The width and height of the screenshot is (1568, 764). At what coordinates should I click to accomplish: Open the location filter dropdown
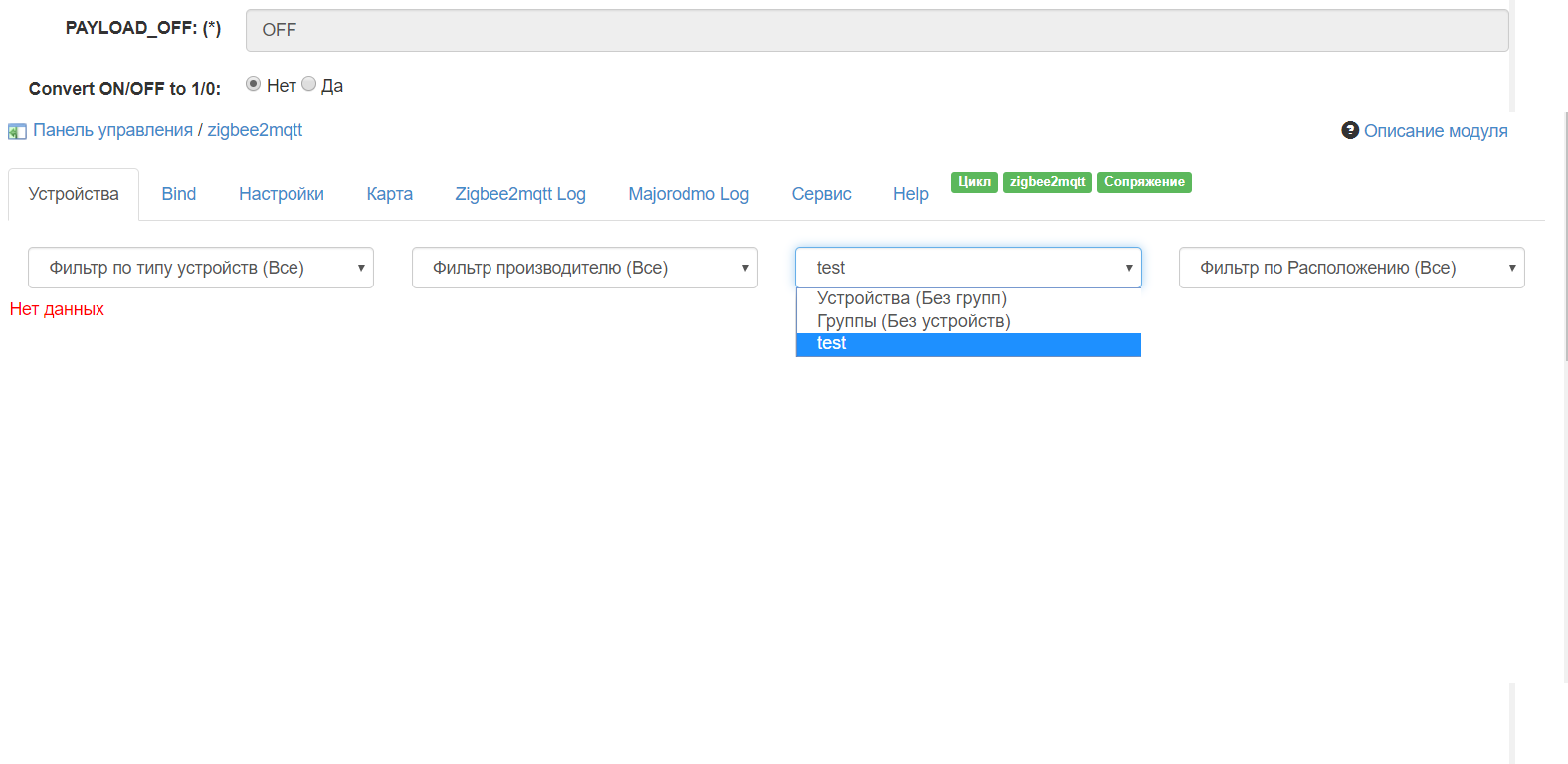pyautogui.click(x=1351, y=268)
